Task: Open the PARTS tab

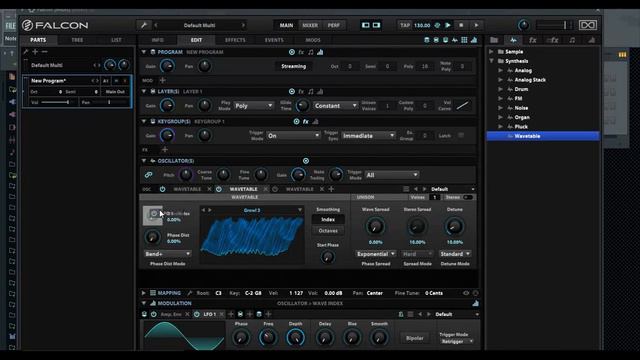Action: pyautogui.click(x=38, y=40)
